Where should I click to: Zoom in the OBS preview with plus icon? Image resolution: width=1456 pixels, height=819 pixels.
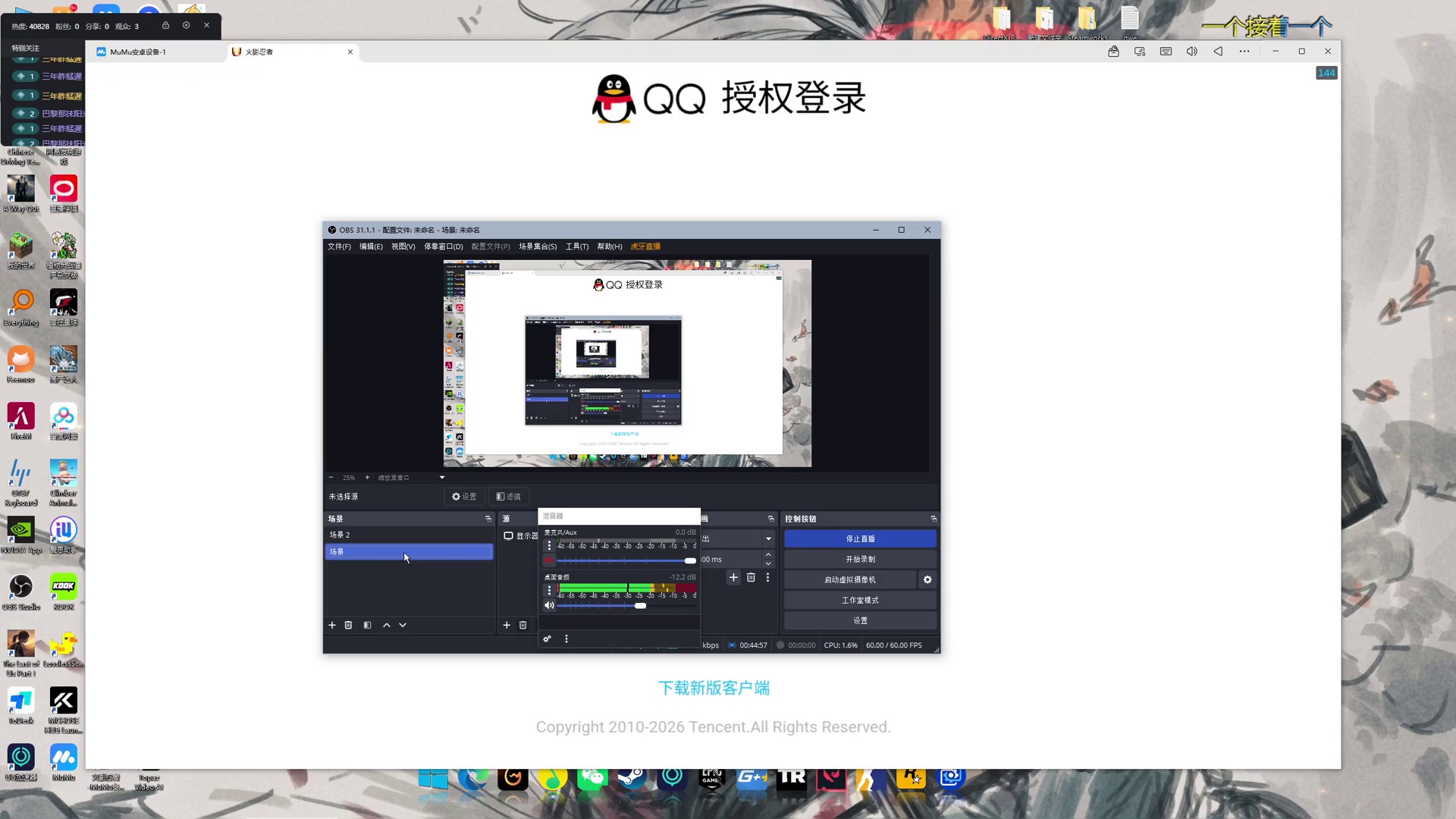coord(367,478)
